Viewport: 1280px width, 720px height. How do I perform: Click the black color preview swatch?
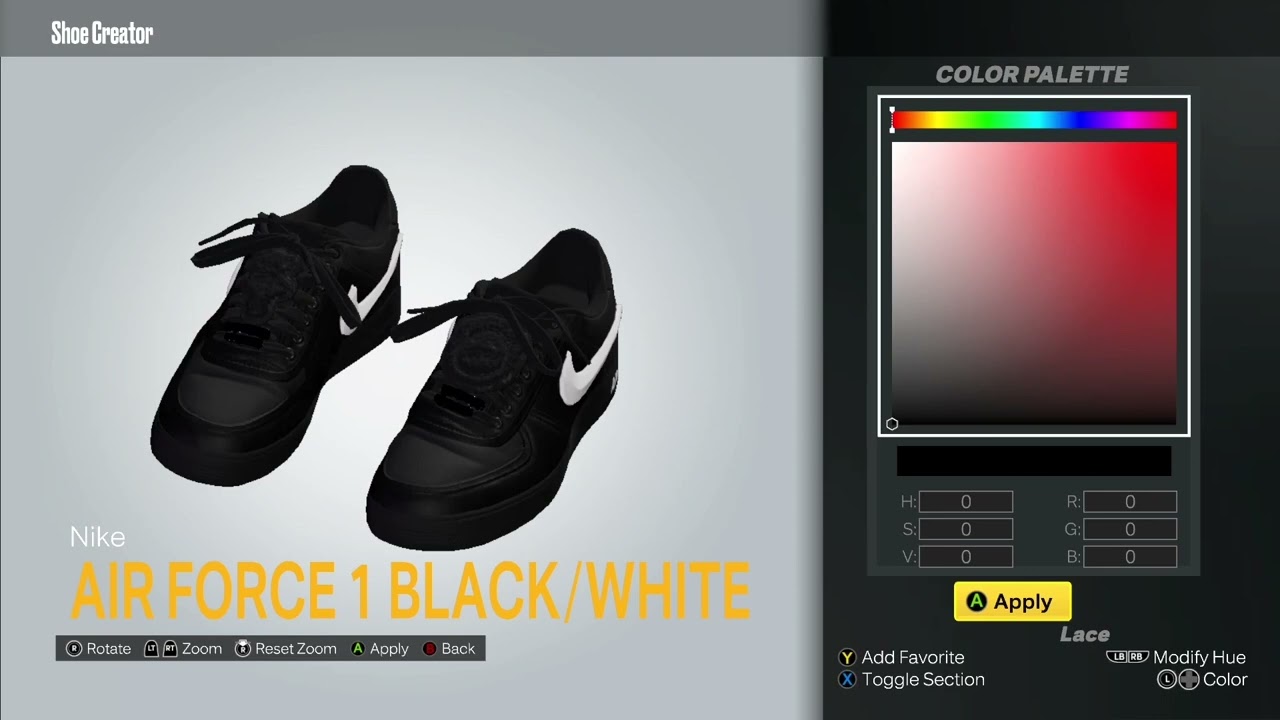(1034, 461)
